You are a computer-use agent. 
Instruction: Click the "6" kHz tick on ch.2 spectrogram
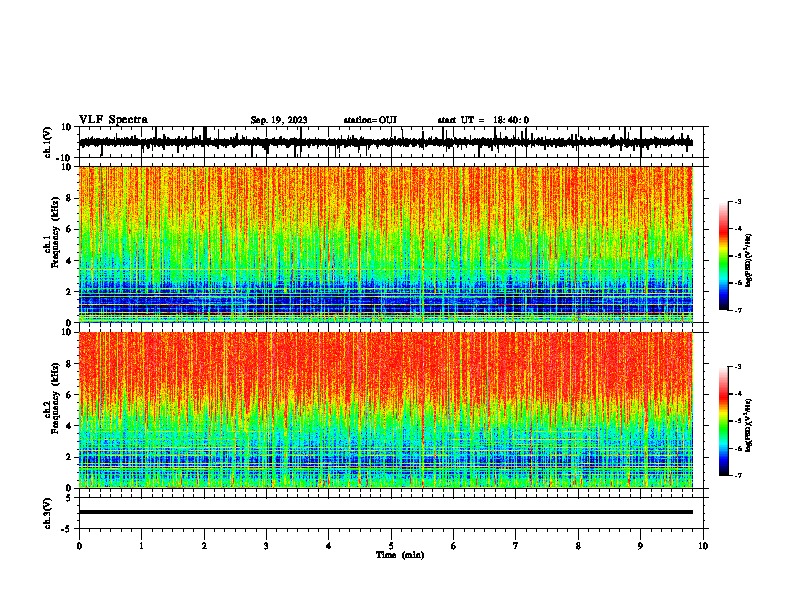tap(69, 395)
